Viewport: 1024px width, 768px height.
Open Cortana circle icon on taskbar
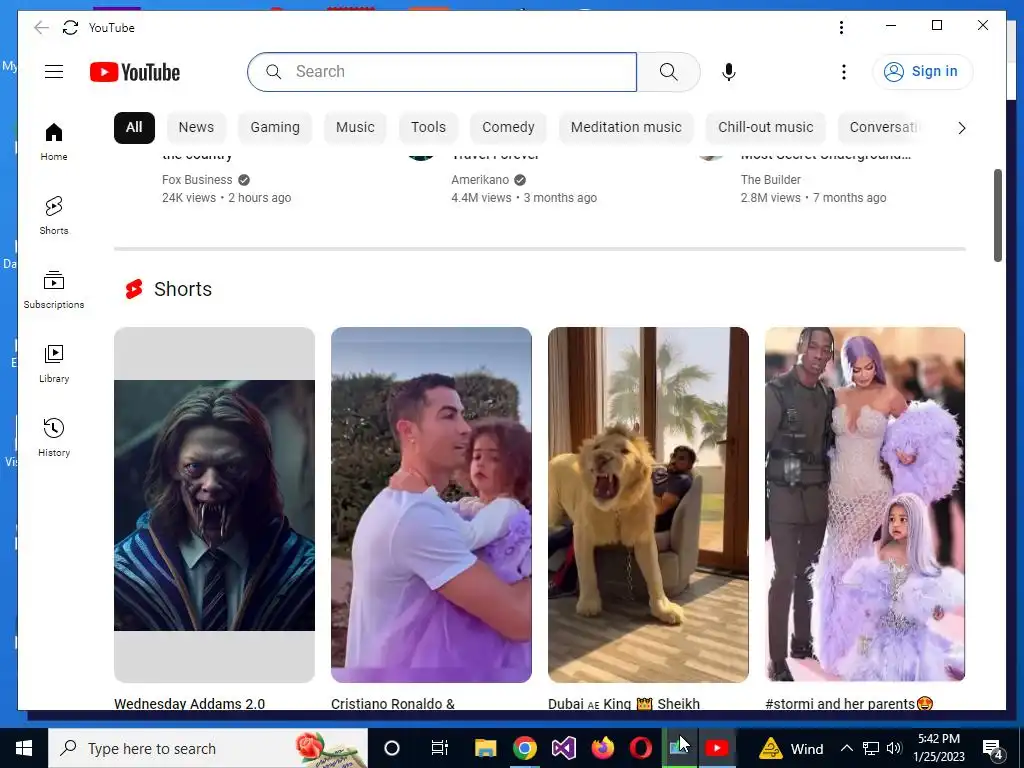pyautogui.click(x=392, y=748)
